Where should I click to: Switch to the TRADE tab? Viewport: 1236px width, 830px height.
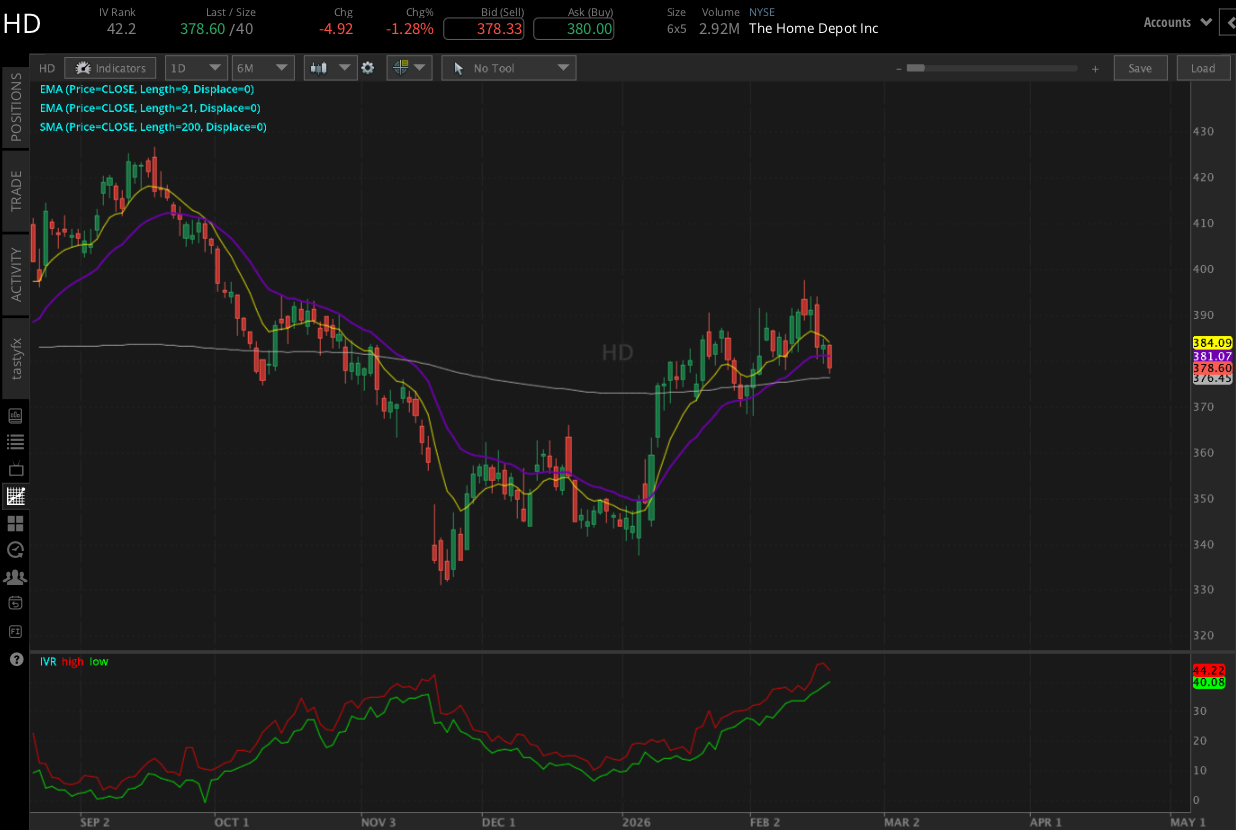pyautogui.click(x=15, y=188)
